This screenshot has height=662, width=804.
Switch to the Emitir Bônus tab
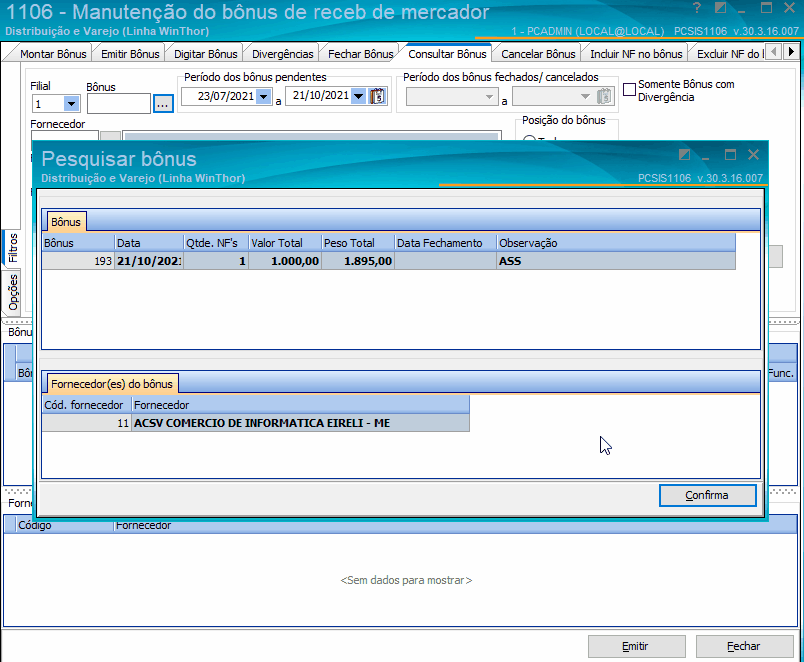pyautogui.click(x=130, y=54)
